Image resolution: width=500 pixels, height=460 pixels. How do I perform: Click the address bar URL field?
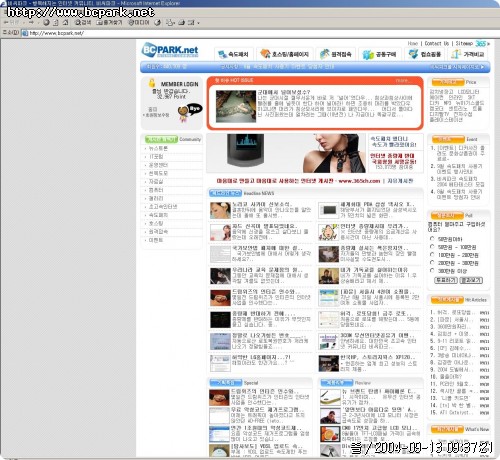pos(260,33)
